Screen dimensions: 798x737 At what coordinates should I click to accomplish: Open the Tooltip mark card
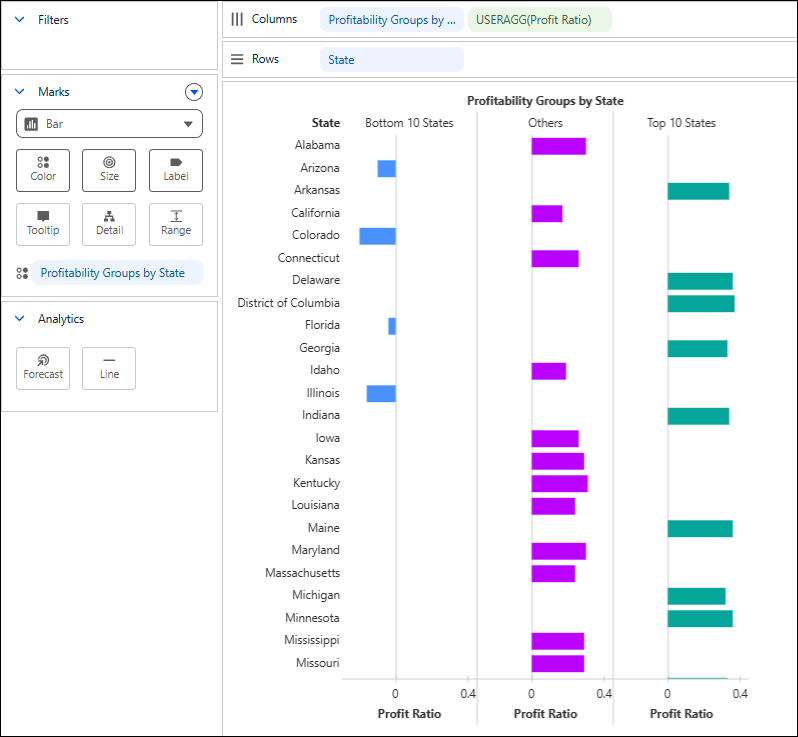coord(43,224)
